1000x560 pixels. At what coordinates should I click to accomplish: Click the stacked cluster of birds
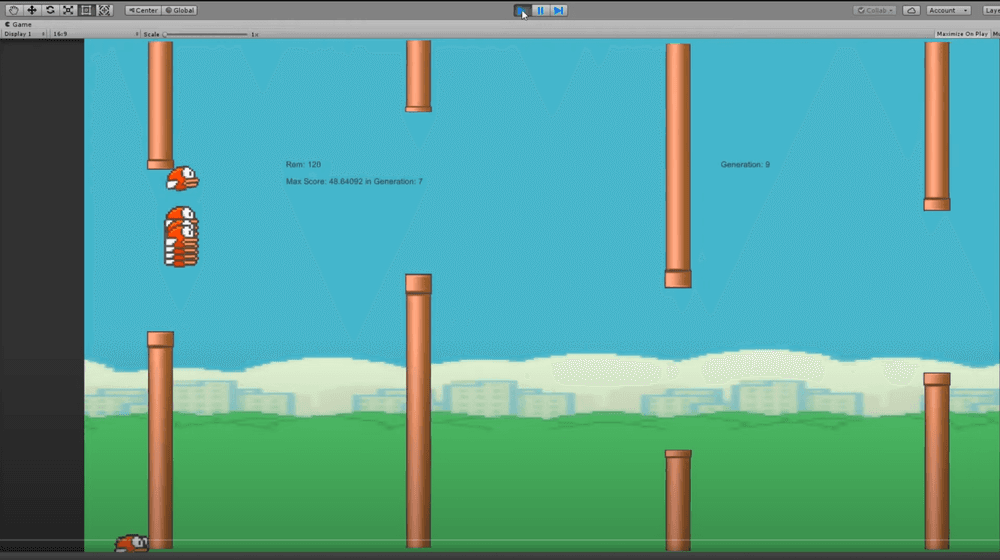tap(182, 237)
